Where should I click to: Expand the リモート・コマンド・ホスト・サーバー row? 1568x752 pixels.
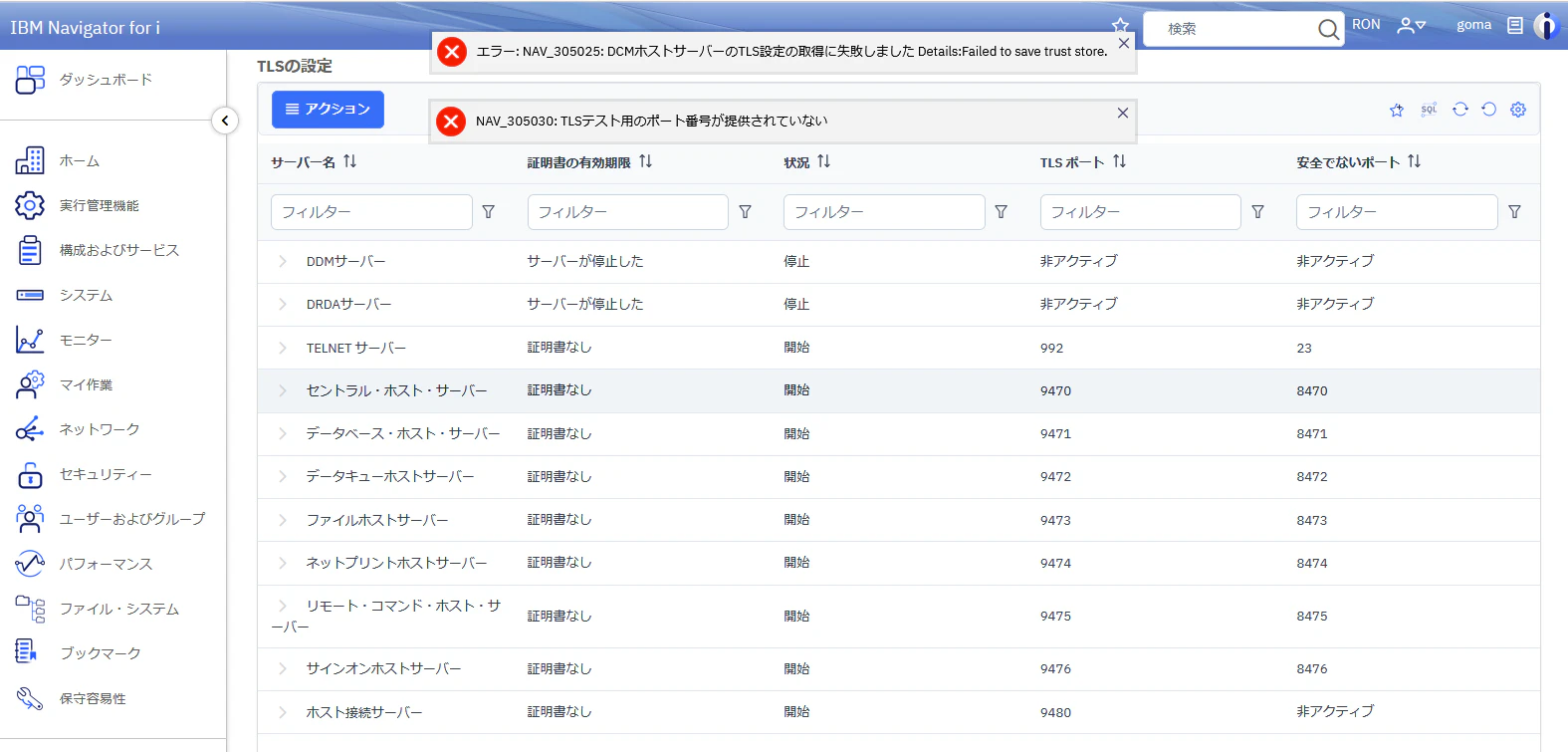tap(283, 606)
